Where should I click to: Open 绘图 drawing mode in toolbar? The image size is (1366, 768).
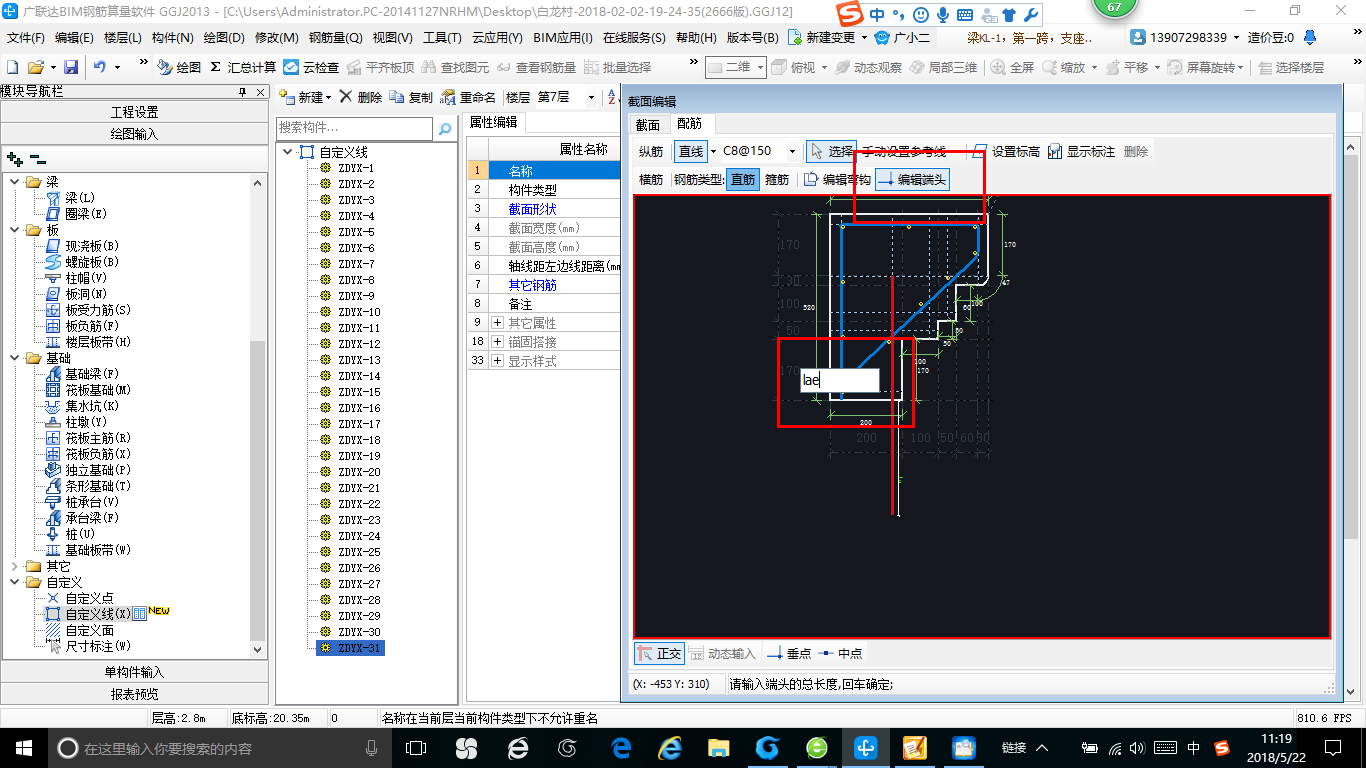click(179, 67)
